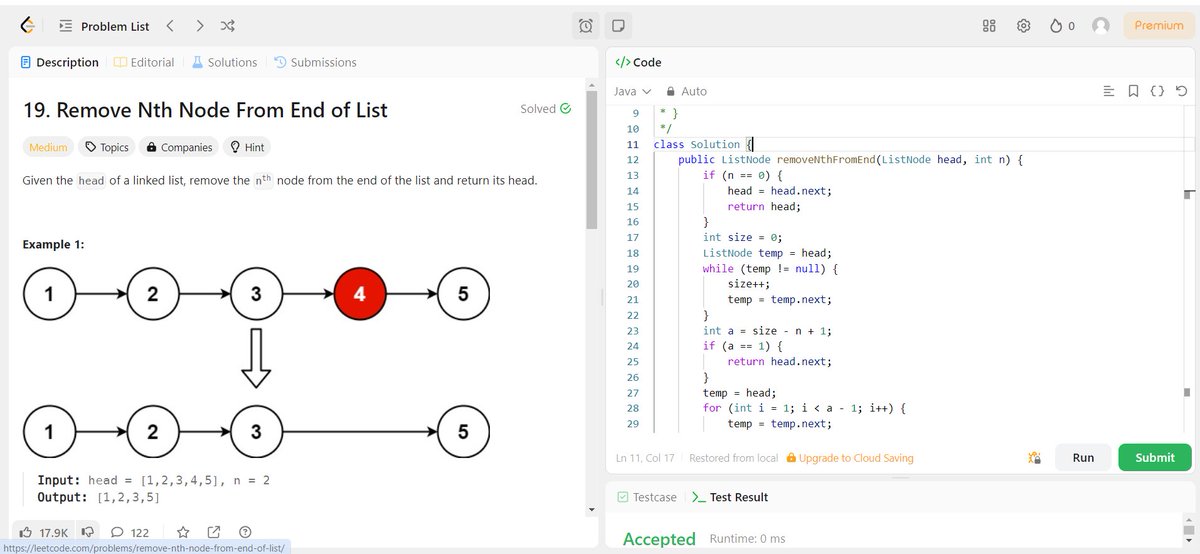Open the Java language dropdown
This screenshot has height=554, width=1200.
[632, 91]
